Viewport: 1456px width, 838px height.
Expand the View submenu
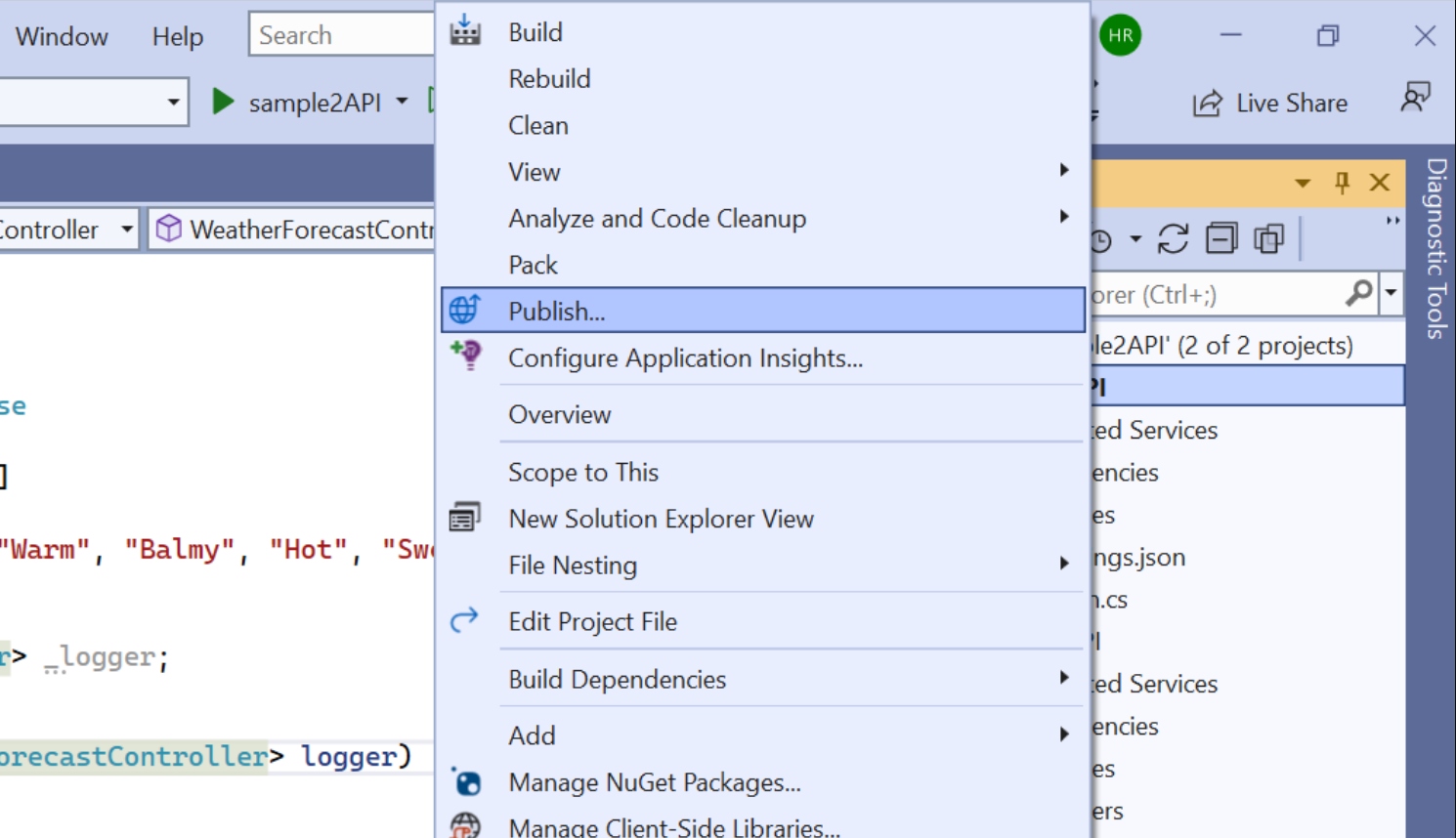click(1064, 171)
